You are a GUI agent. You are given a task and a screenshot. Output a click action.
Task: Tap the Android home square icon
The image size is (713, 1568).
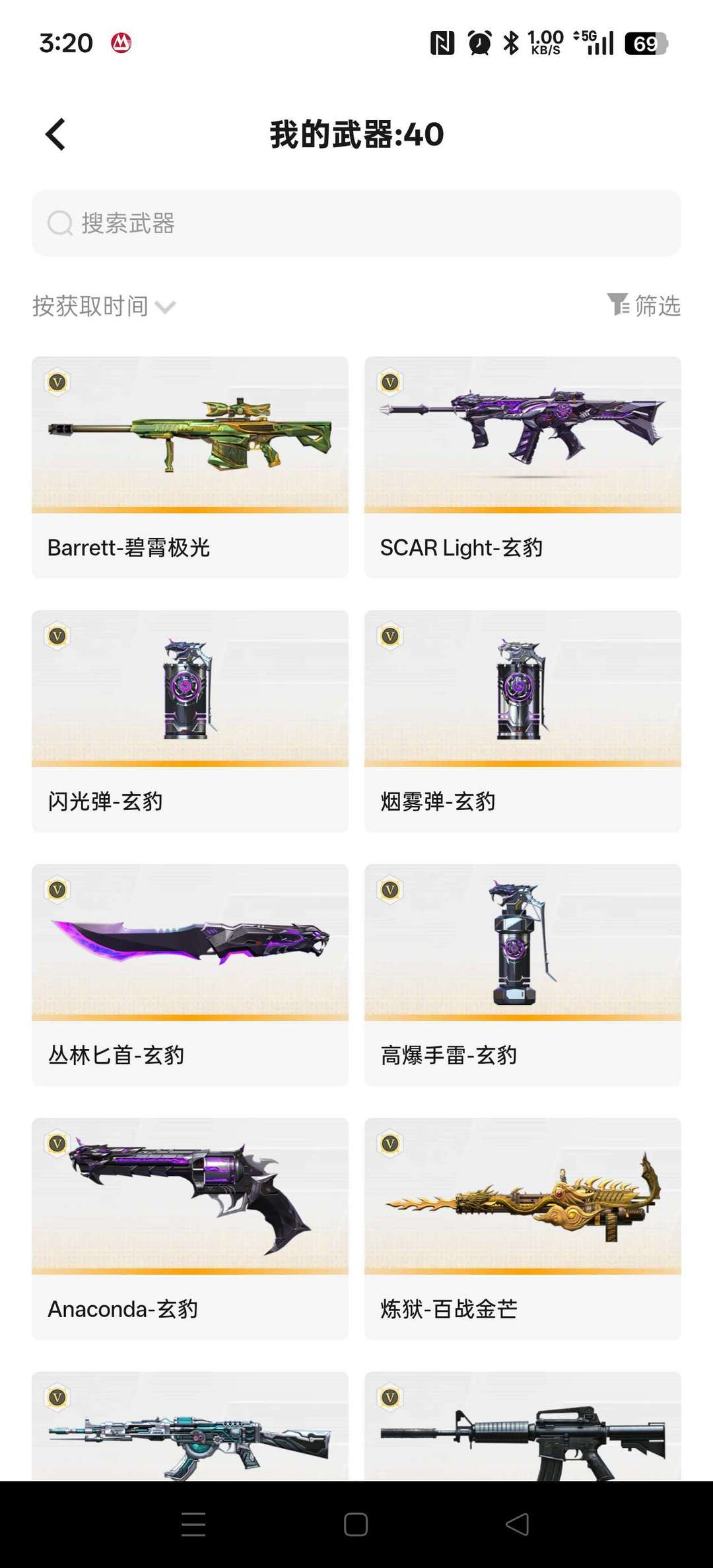pyautogui.click(x=356, y=1524)
